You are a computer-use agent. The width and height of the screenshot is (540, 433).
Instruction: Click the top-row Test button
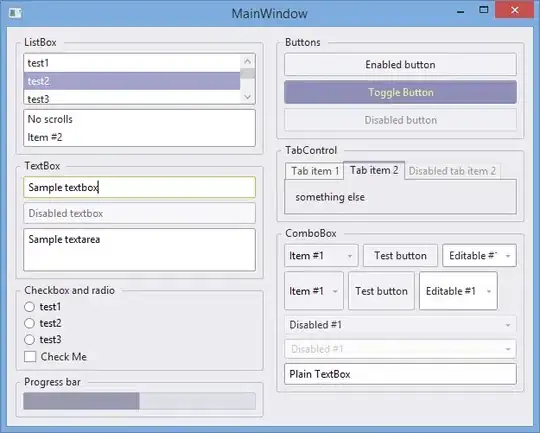[x=400, y=256]
